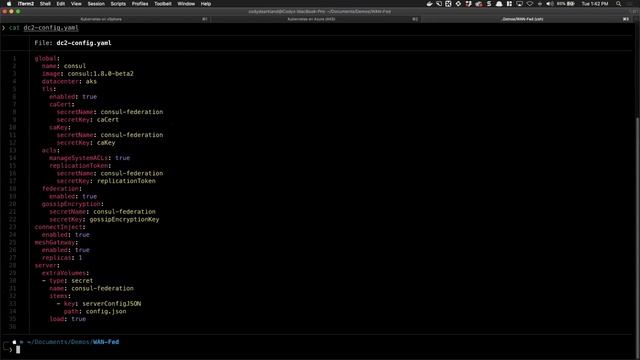Click the 'extraVolumes:' line

(x=65, y=273)
